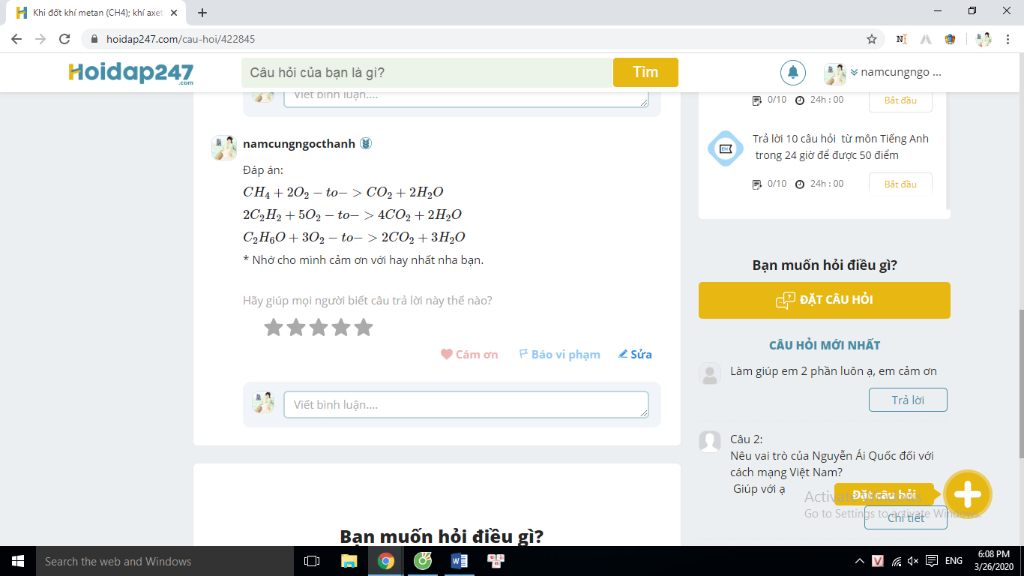Click Chrome icon in taskbar

click(x=386, y=561)
